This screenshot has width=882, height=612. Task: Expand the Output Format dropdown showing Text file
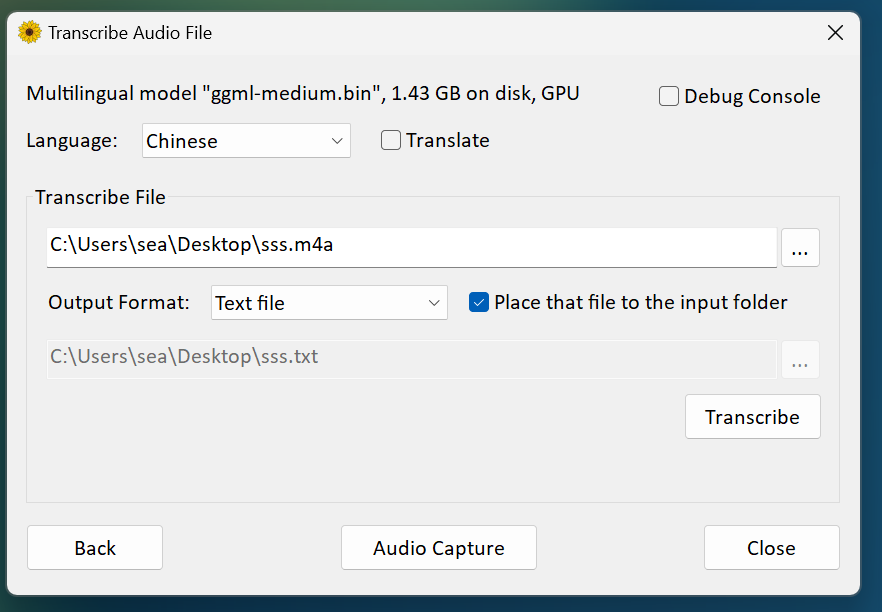329,303
